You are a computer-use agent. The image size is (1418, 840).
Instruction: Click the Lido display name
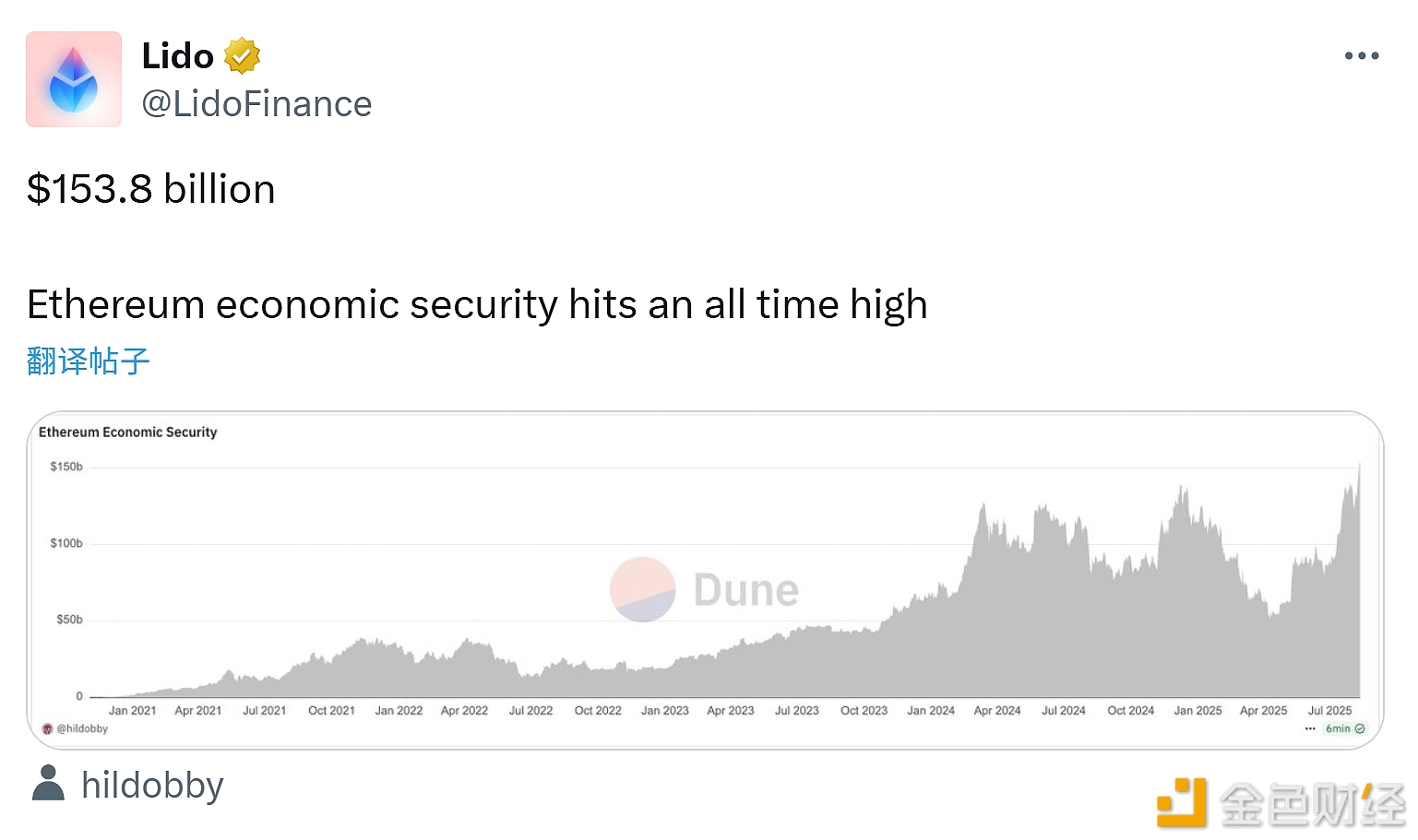pos(177,56)
